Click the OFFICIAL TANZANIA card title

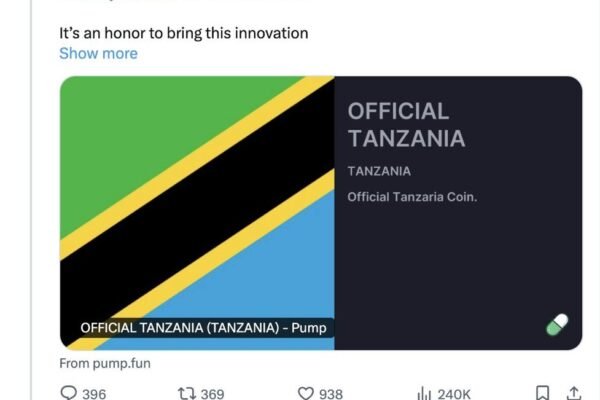pyautogui.click(x=406, y=125)
